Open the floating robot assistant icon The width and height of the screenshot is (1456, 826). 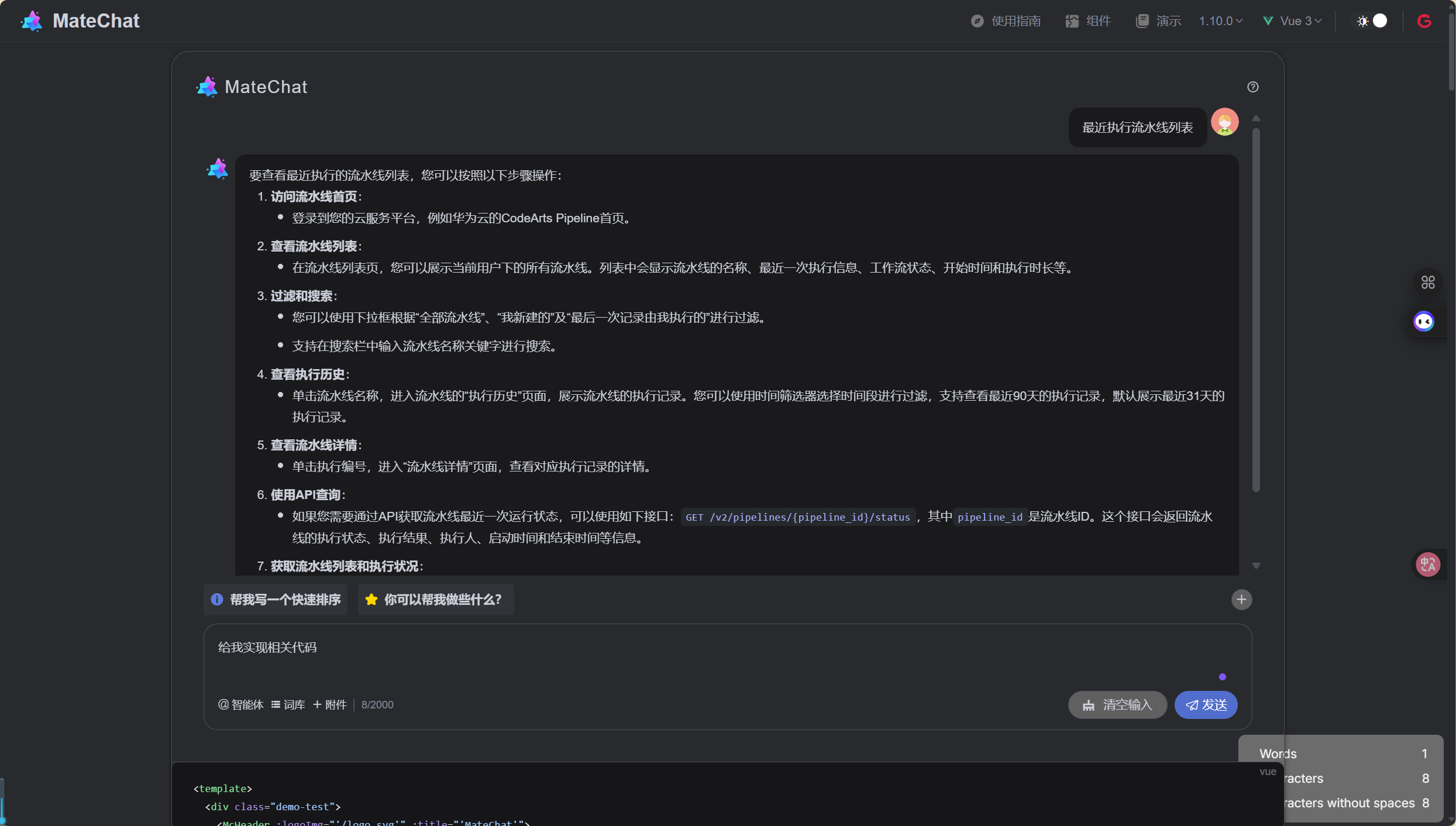[x=1423, y=322]
